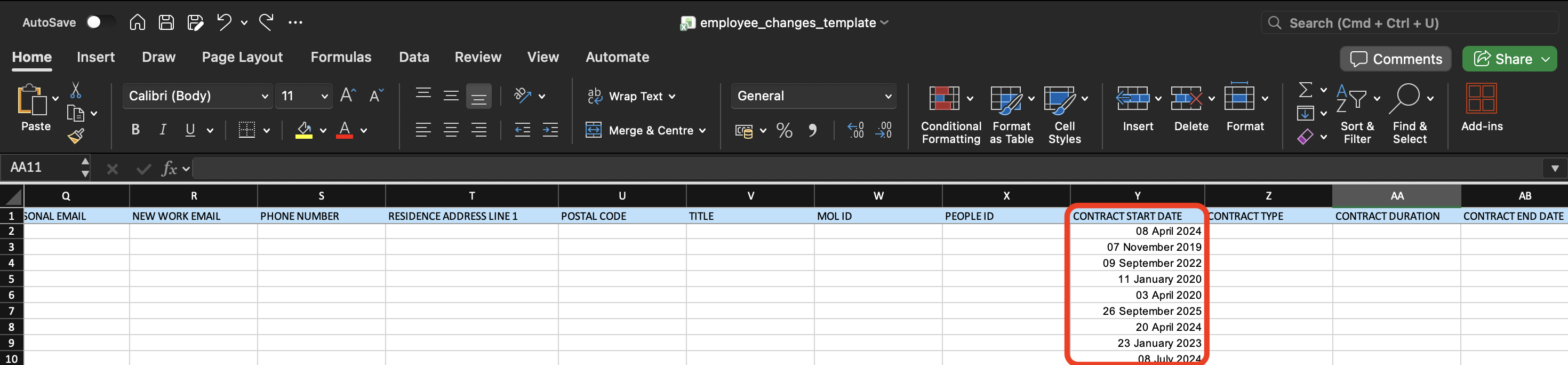Open the fill colour dropdown arrow
The width and height of the screenshot is (1568, 365).
tap(323, 130)
